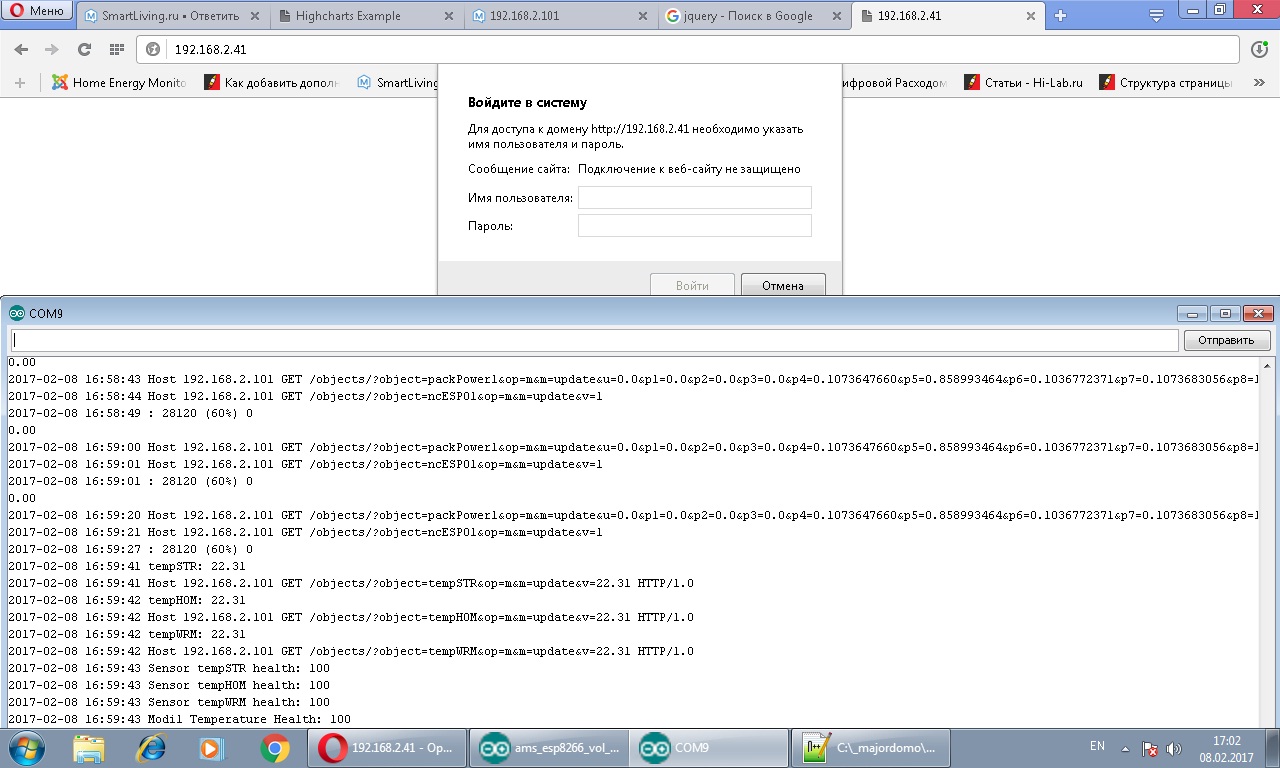Click the Arduino icon in COM9 title bar
The width and height of the screenshot is (1280, 768).
point(17,313)
